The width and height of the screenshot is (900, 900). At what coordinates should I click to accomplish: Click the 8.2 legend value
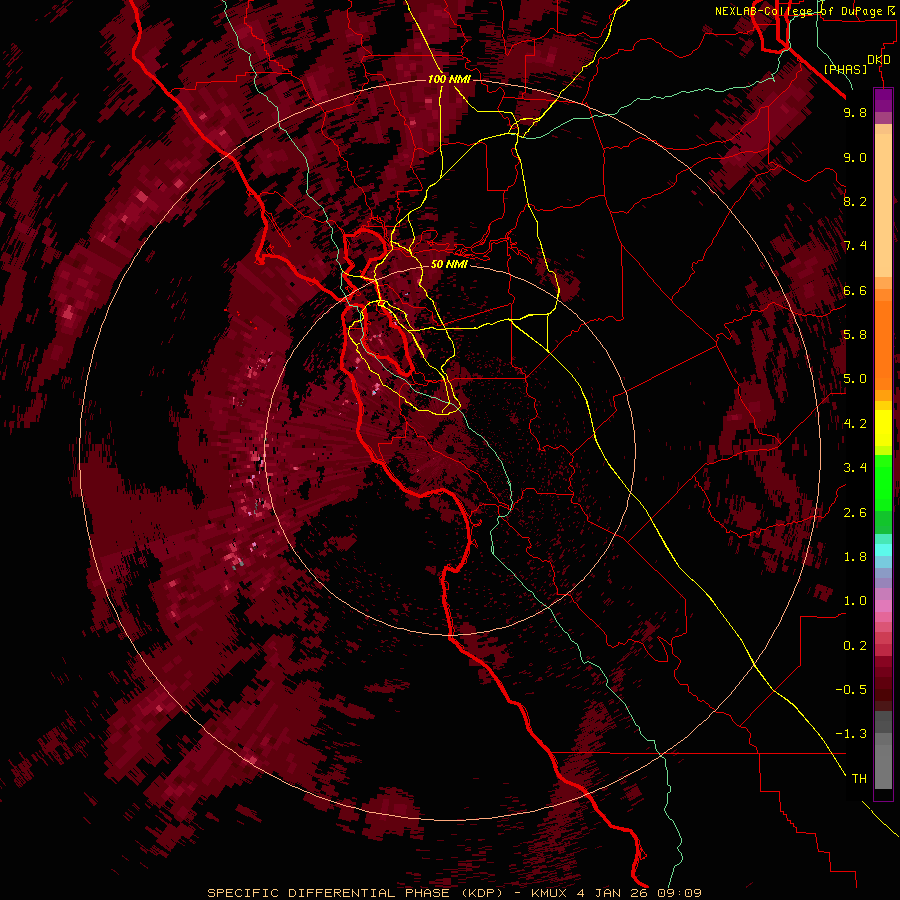(855, 201)
